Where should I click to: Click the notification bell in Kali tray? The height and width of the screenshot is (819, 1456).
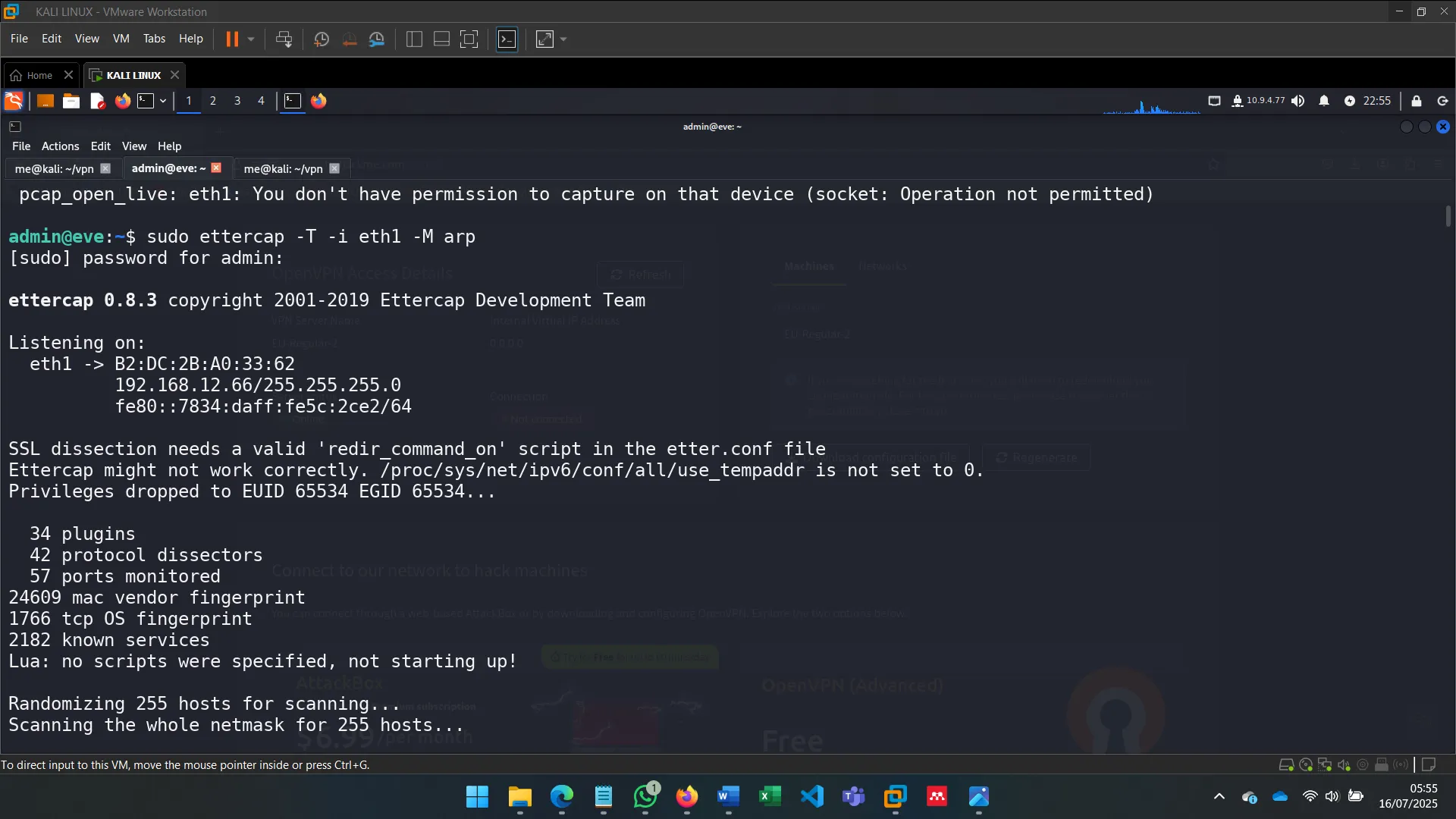click(x=1324, y=101)
